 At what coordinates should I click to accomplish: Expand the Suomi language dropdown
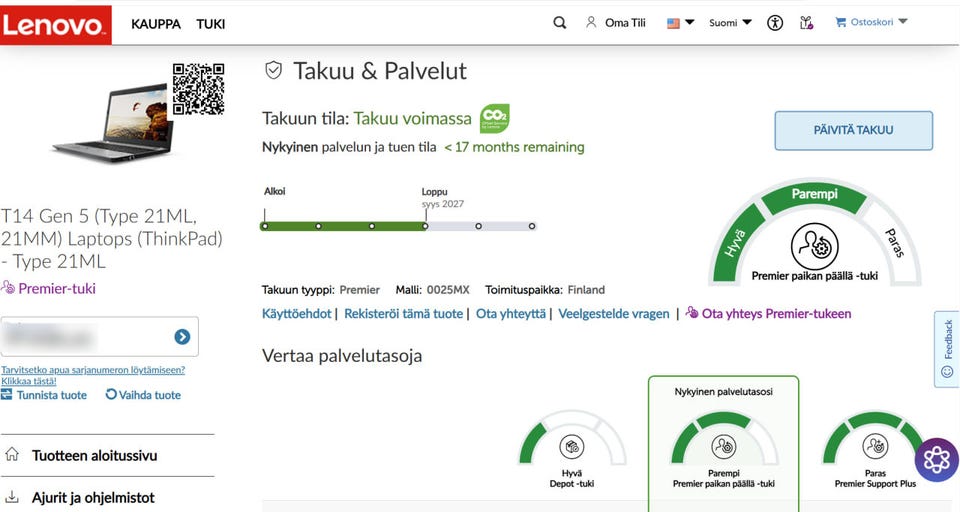(x=730, y=23)
